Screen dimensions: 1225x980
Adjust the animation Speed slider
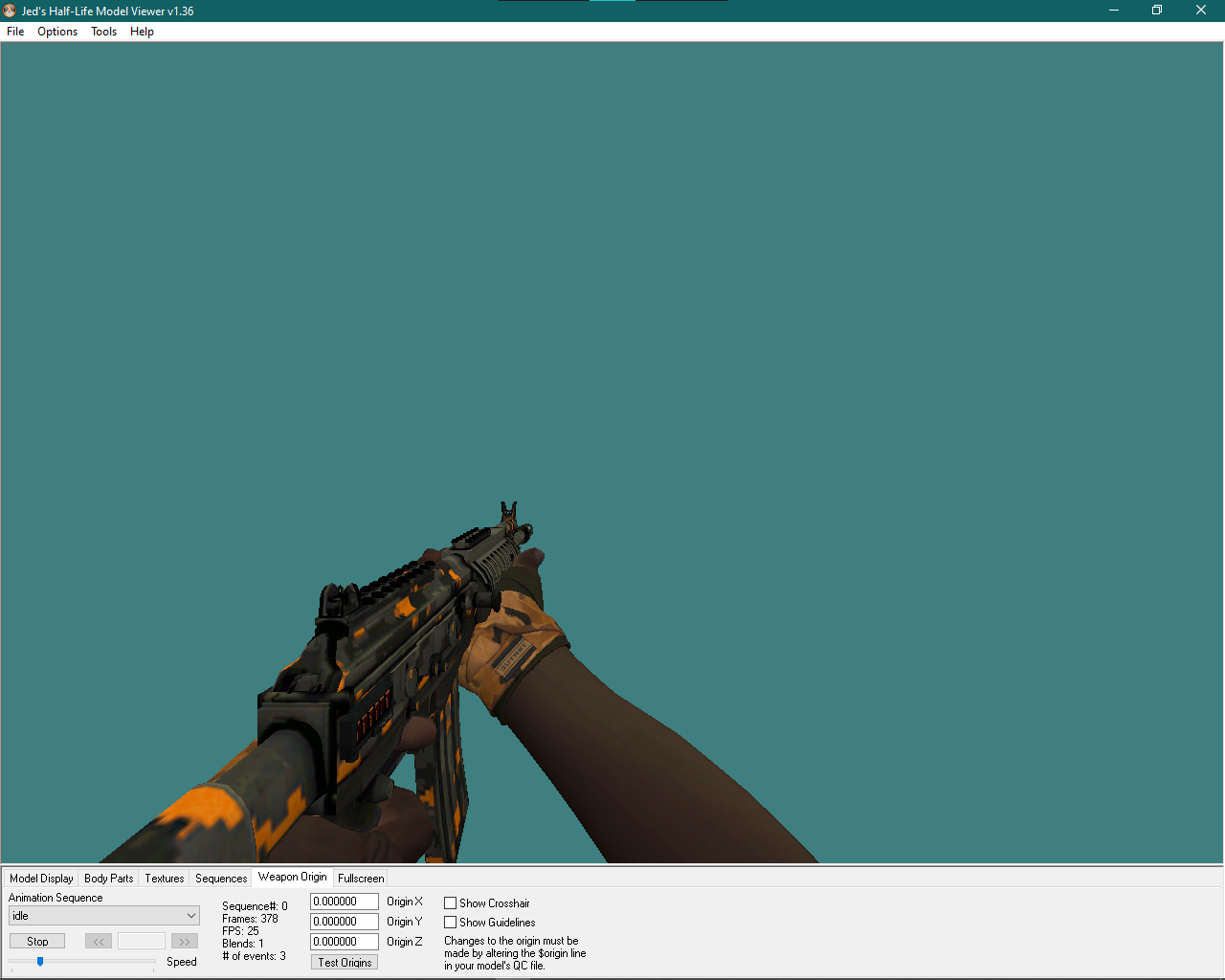(40, 961)
